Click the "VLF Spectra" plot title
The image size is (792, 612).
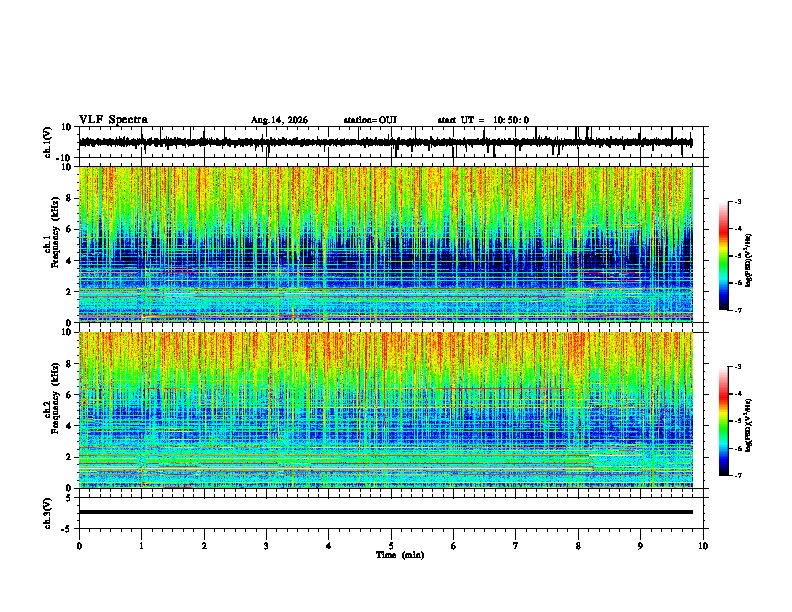(114, 120)
